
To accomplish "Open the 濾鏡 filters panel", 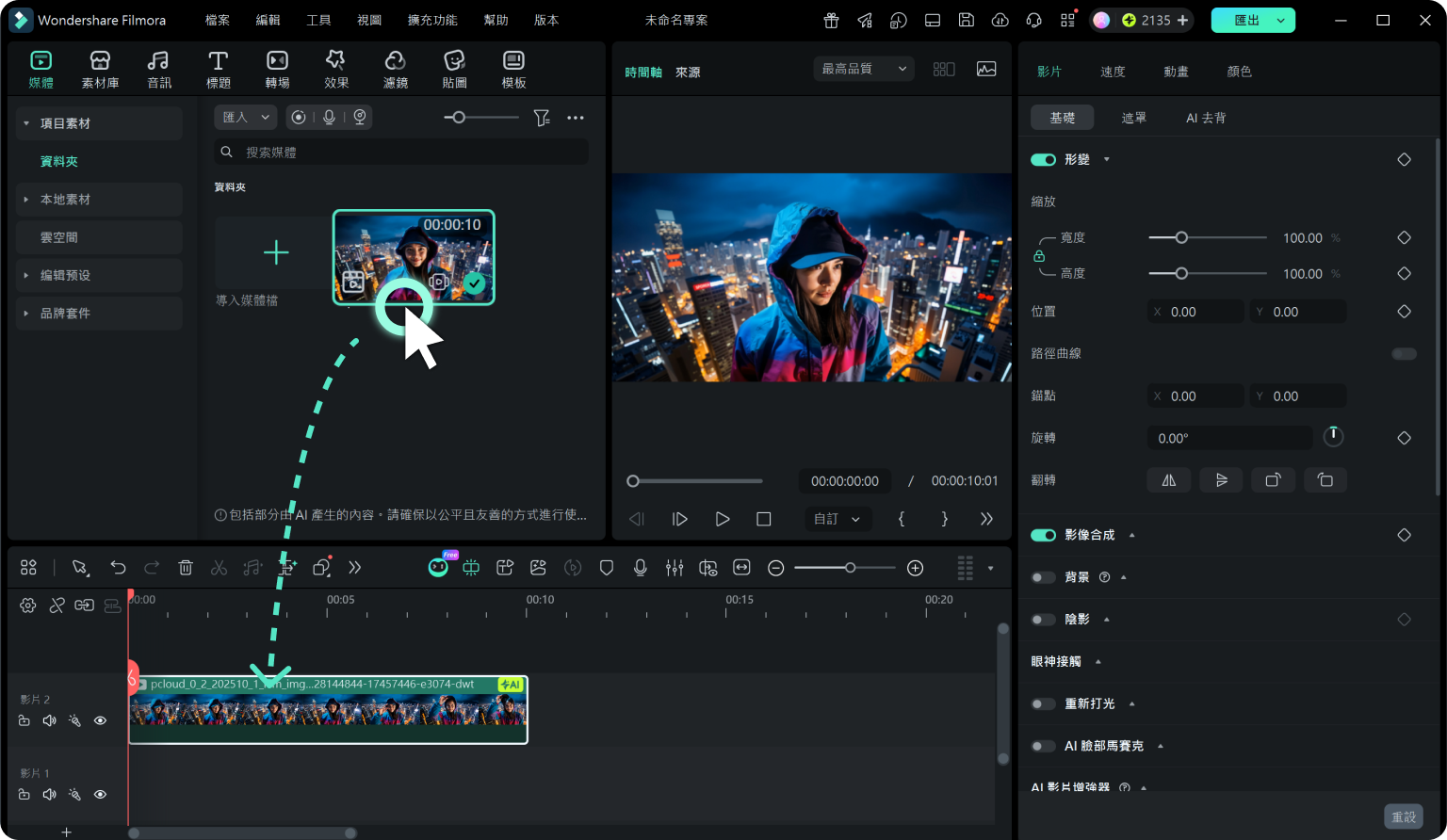I will tap(396, 70).
